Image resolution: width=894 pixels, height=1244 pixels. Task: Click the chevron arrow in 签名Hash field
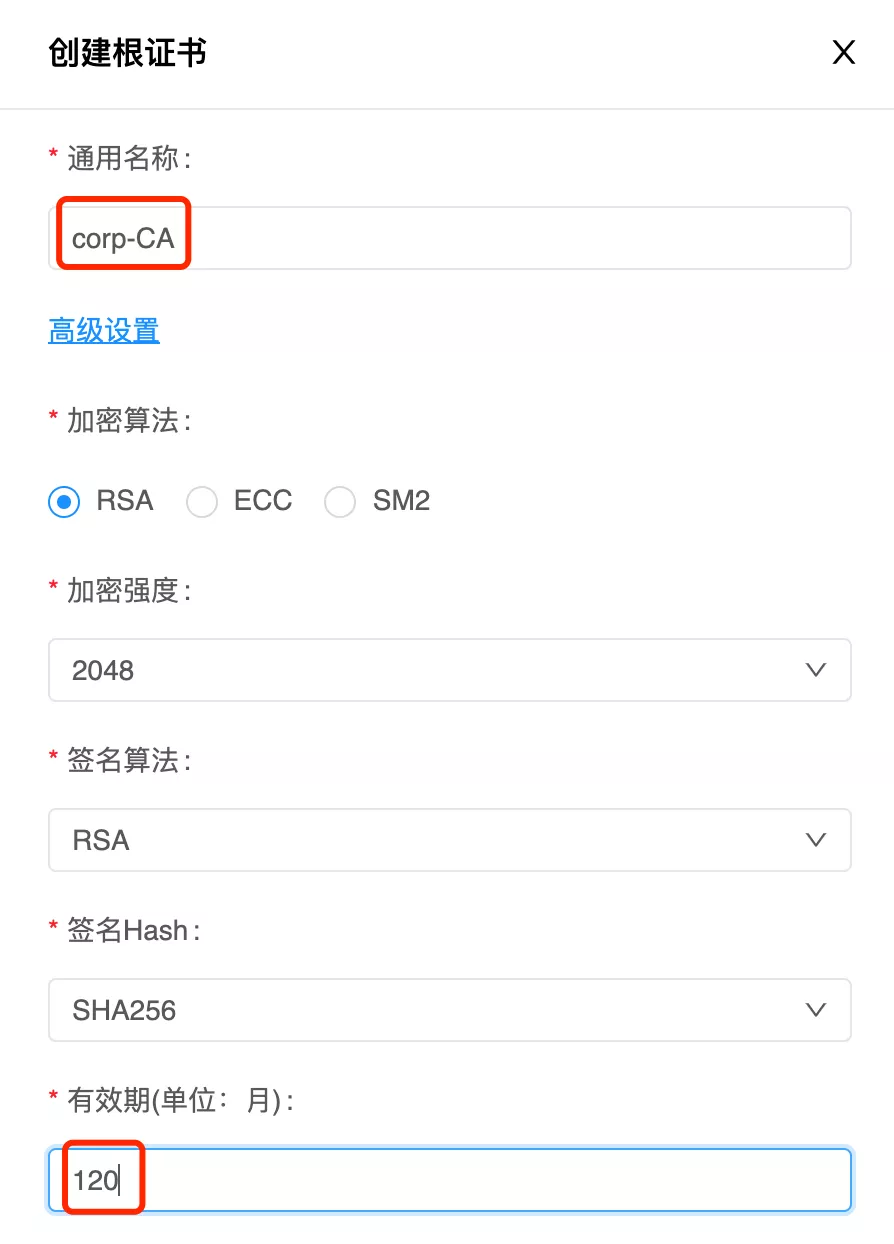tap(816, 1010)
